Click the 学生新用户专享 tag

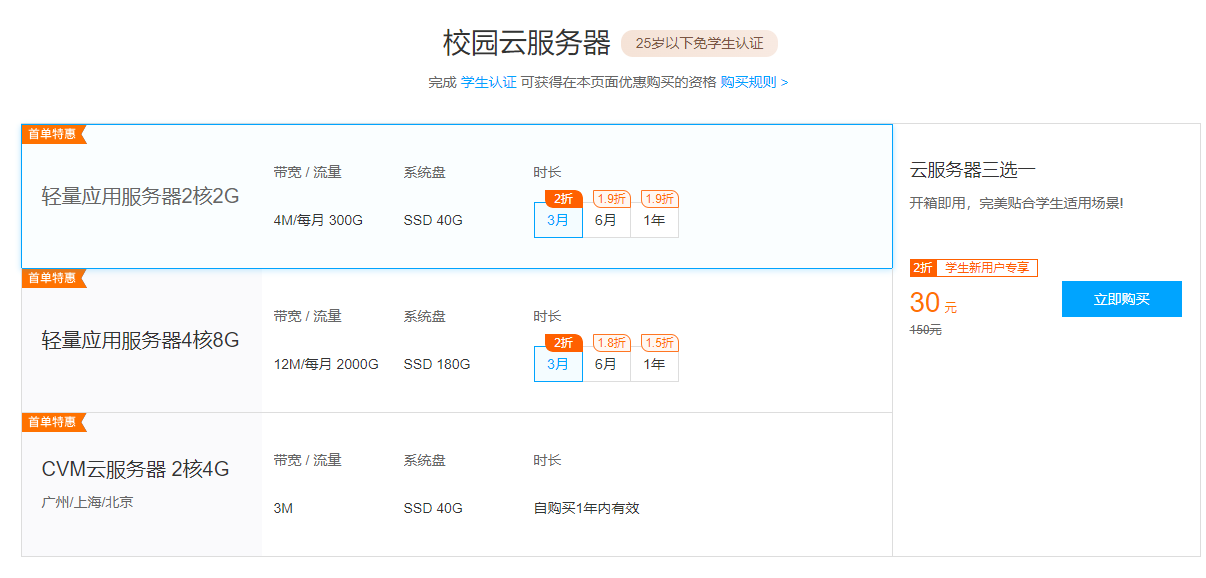986,268
